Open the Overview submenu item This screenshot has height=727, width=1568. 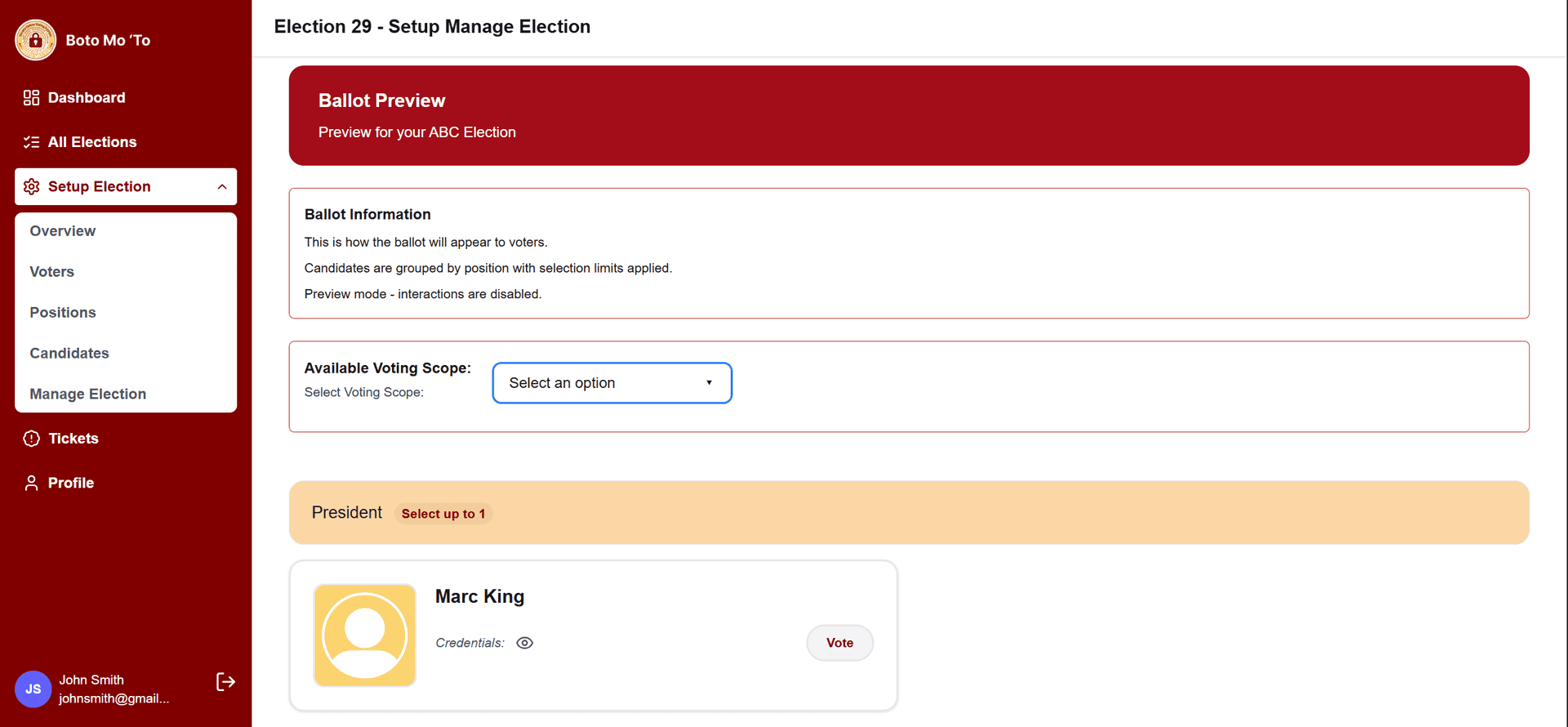tap(63, 231)
